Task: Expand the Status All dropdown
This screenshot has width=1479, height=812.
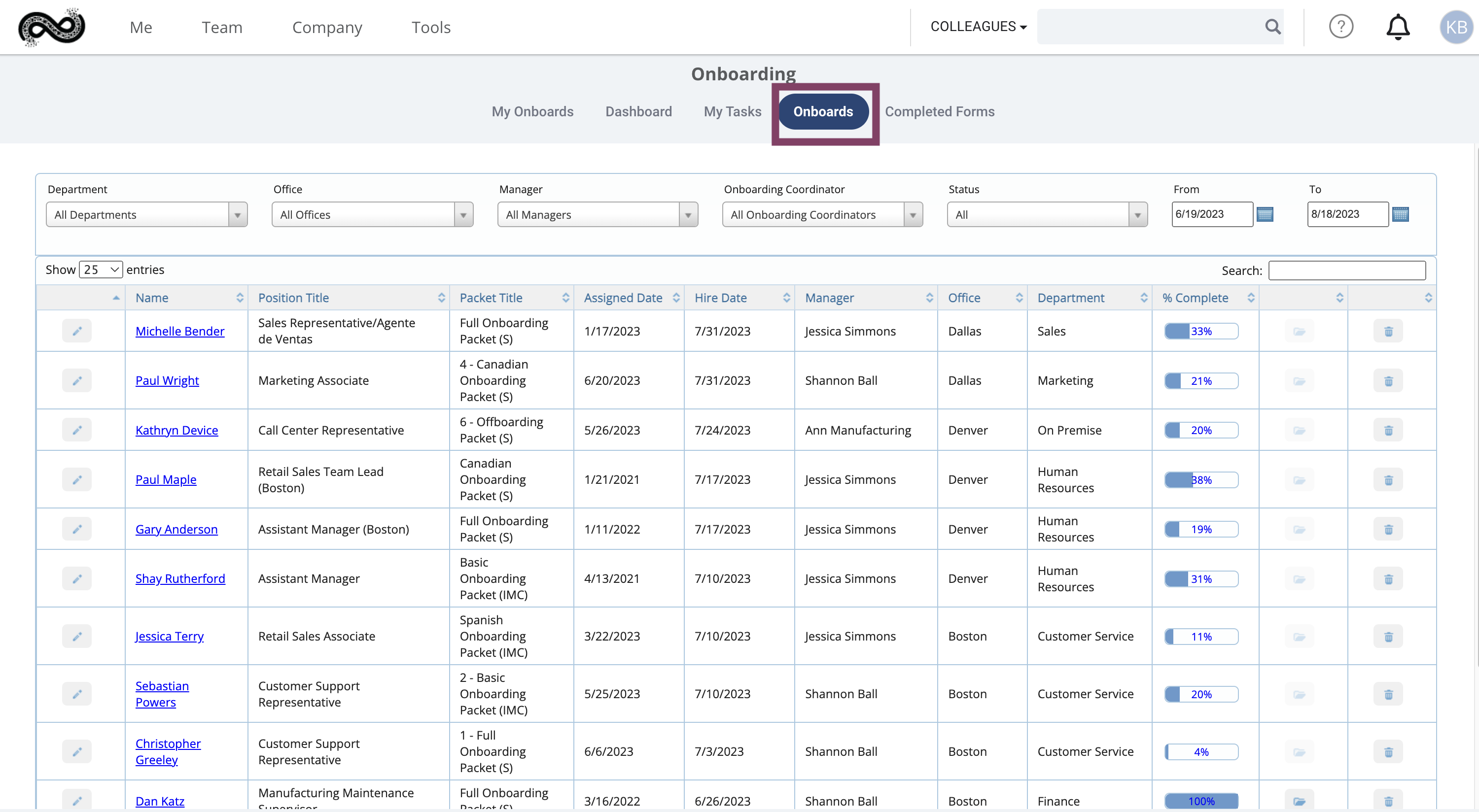Action: point(1047,215)
